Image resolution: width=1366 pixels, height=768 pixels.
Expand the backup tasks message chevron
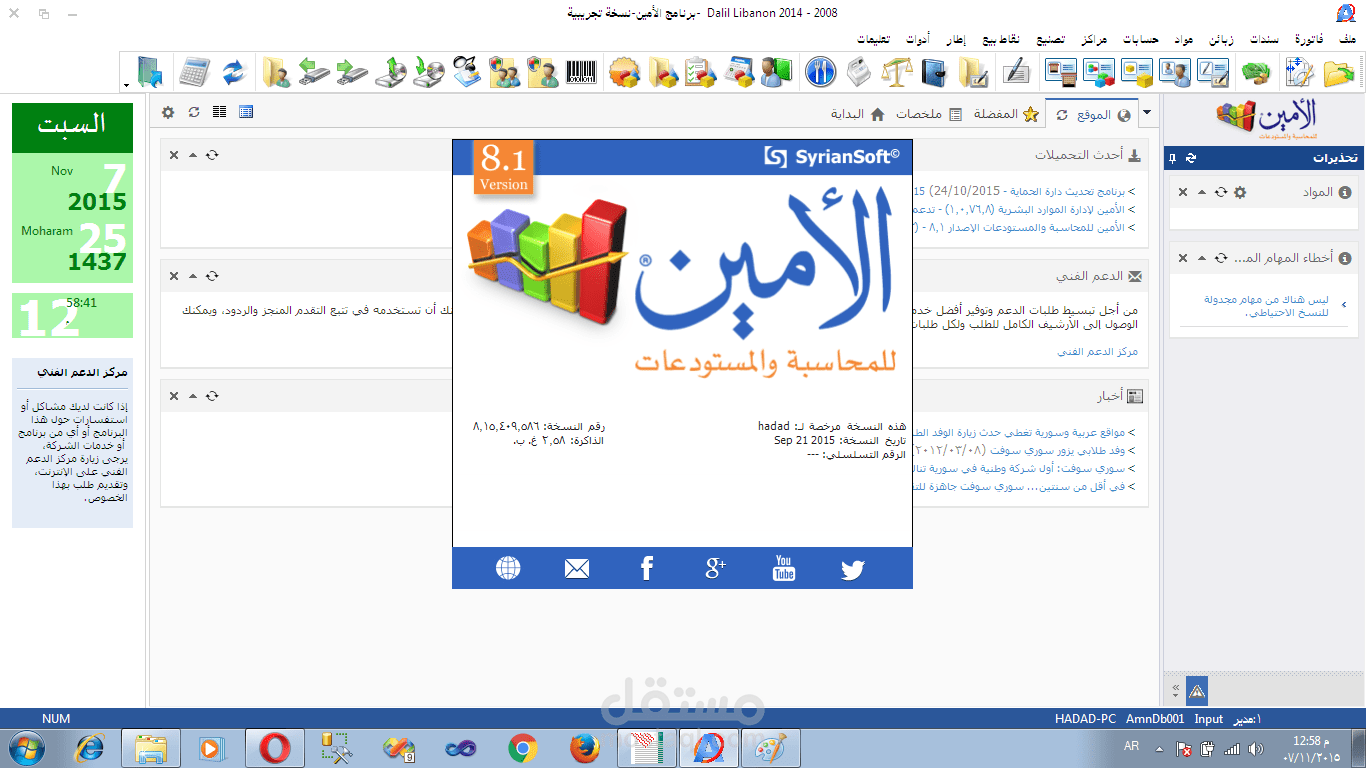click(x=1343, y=305)
